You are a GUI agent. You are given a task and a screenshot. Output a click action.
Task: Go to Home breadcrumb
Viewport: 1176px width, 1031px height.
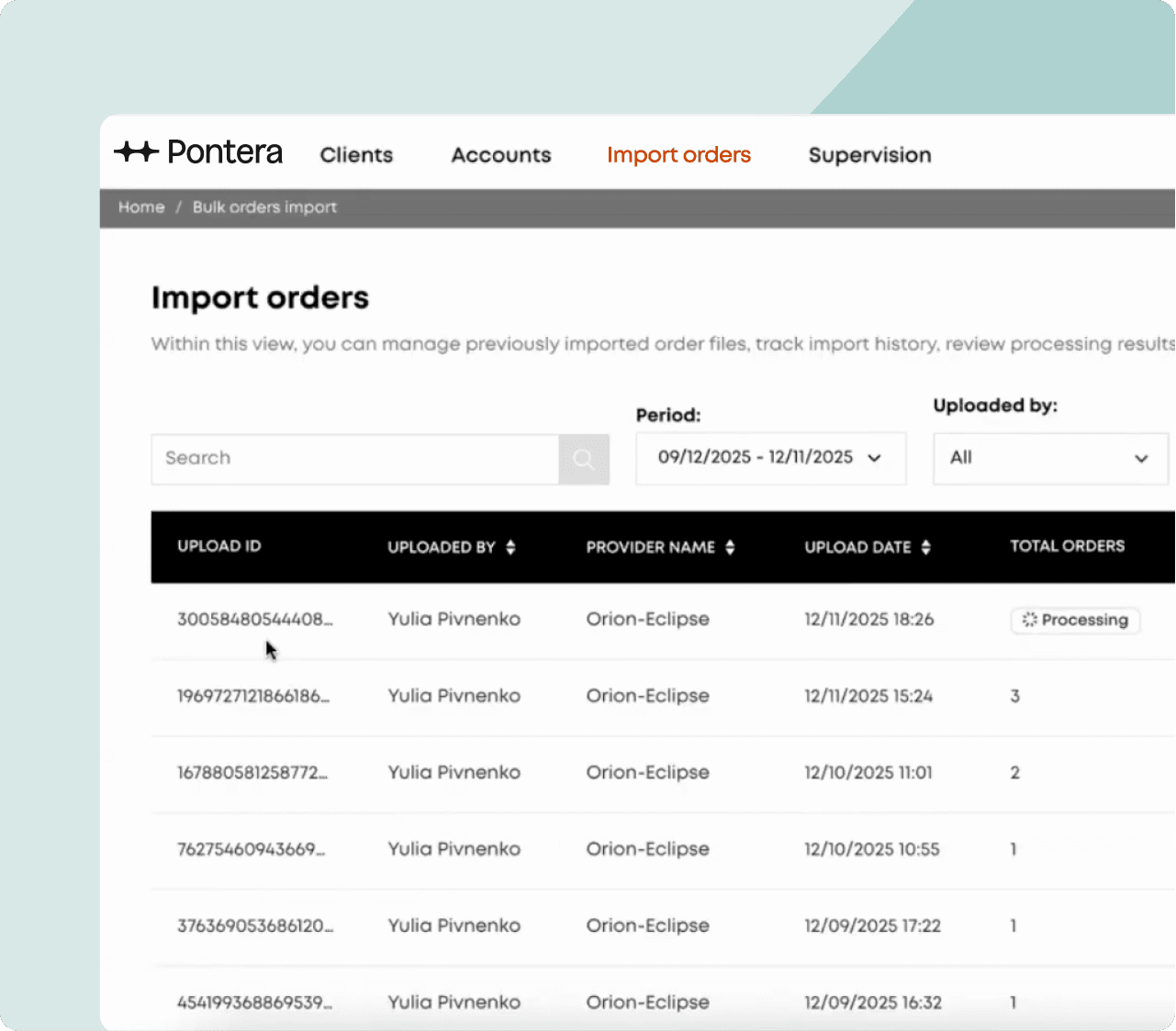tap(141, 207)
